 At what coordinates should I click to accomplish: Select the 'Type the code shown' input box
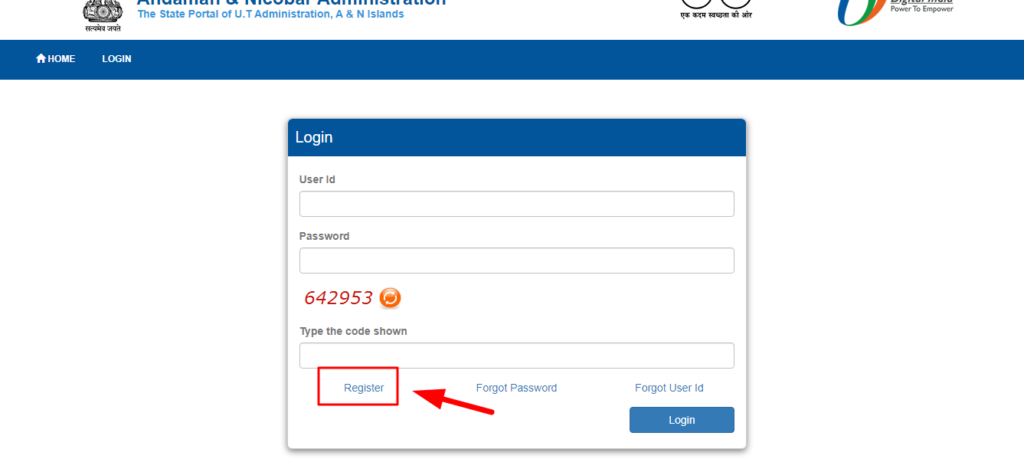pos(517,356)
